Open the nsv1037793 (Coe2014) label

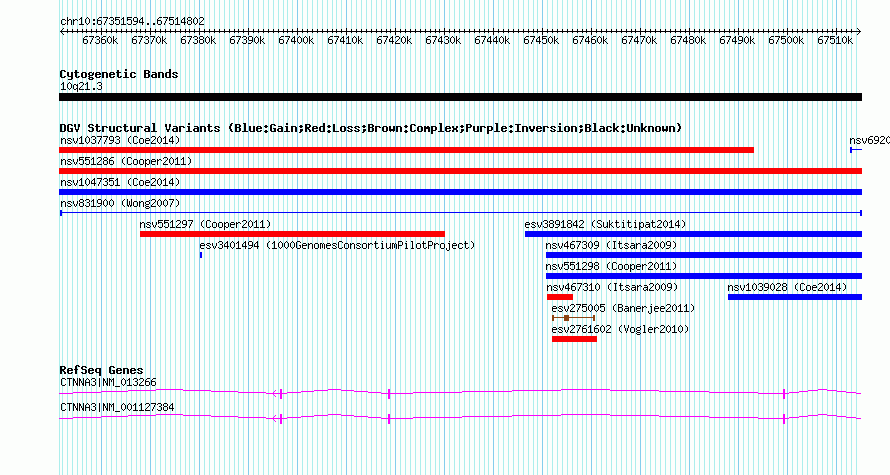(x=120, y=140)
